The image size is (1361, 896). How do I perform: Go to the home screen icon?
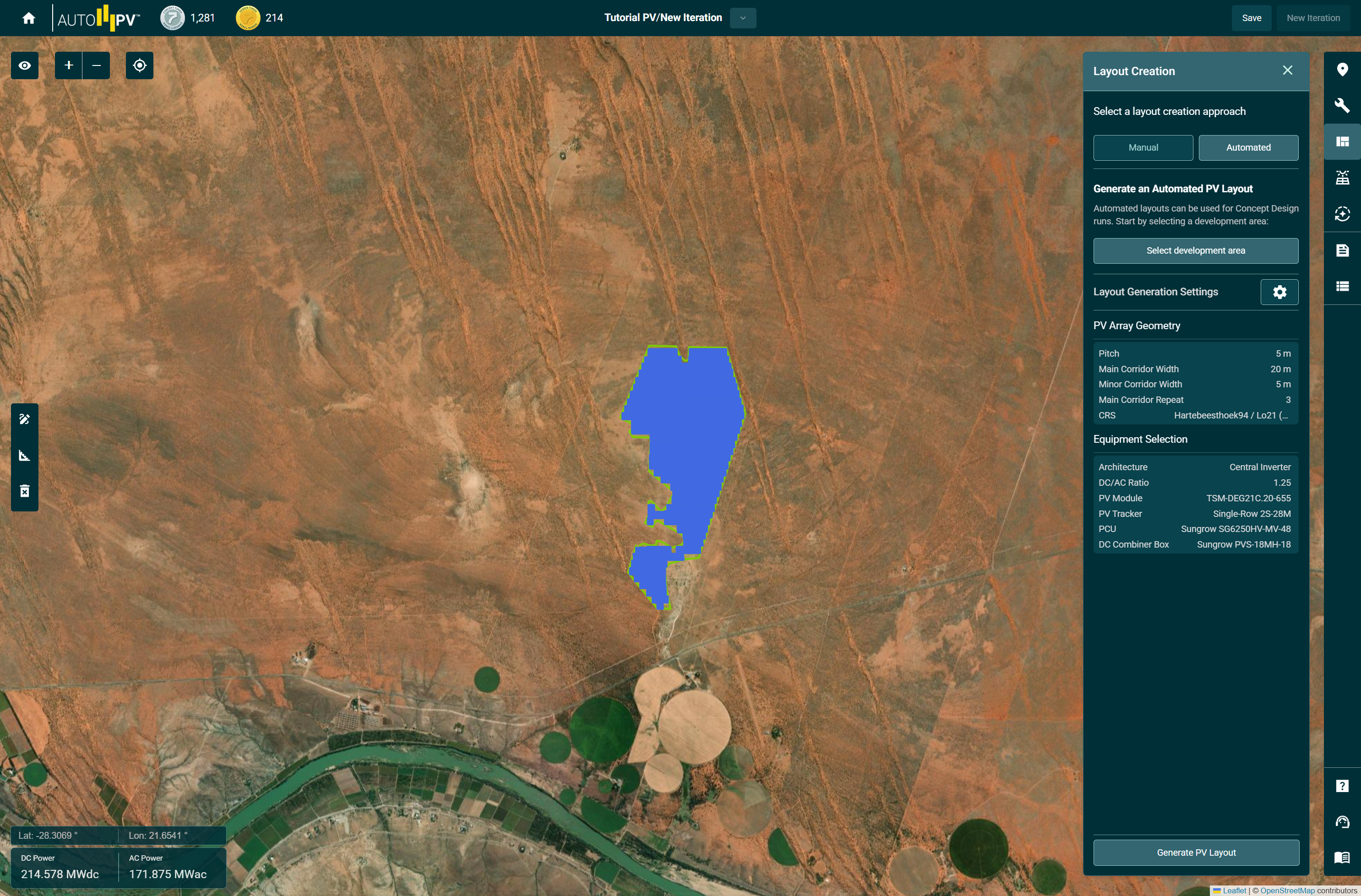tap(28, 18)
